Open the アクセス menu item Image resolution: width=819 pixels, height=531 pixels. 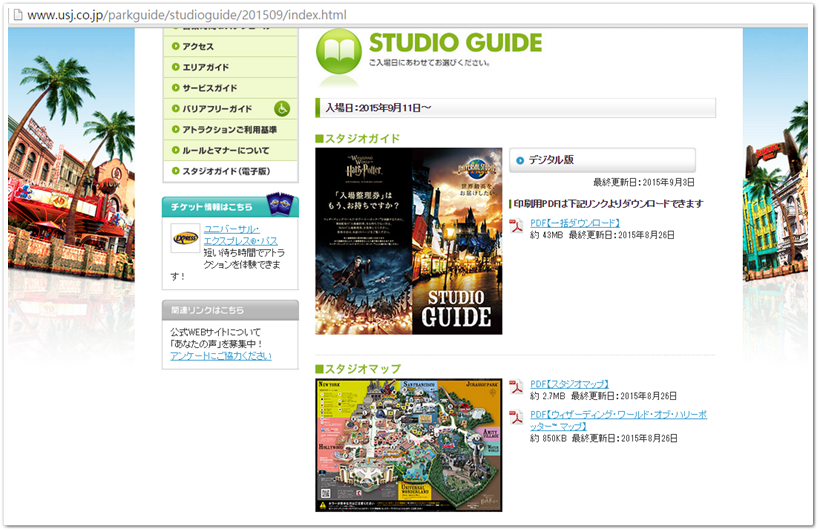230,46
